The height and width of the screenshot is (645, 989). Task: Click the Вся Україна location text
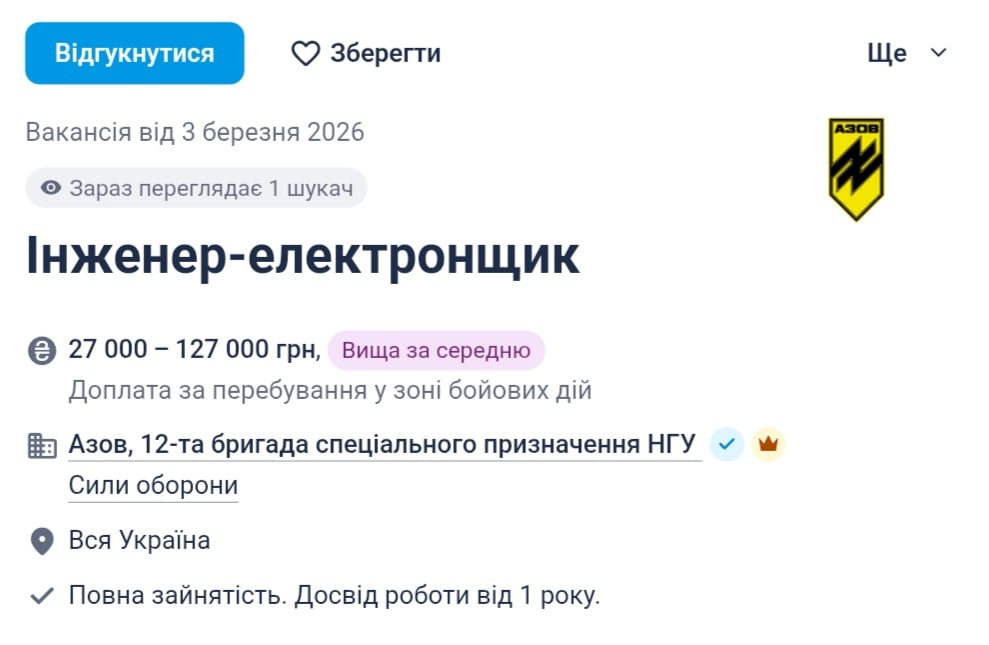(x=138, y=540)
